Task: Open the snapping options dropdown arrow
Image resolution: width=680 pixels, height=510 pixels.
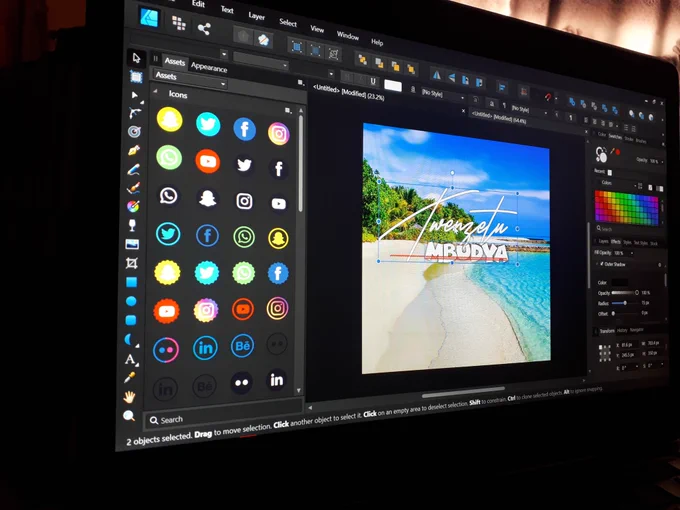Action: tap(556, 98)
